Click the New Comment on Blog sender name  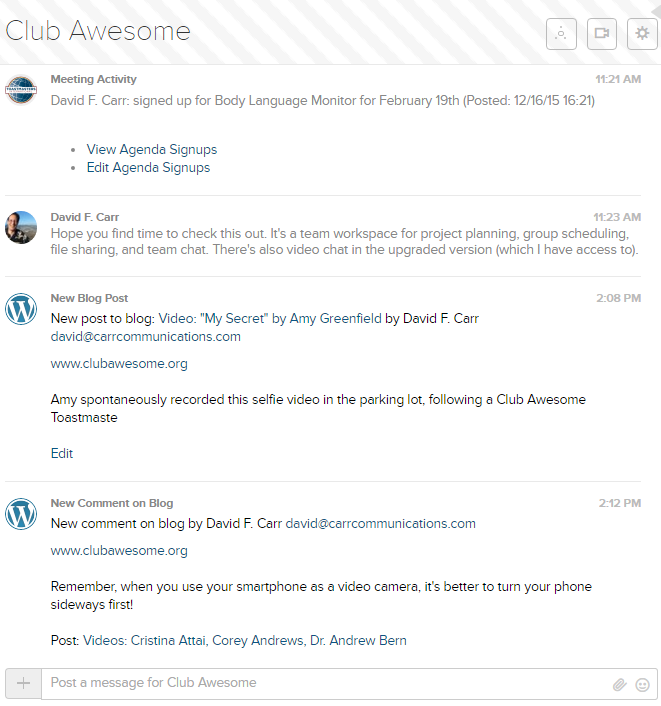tap(112, 503)
